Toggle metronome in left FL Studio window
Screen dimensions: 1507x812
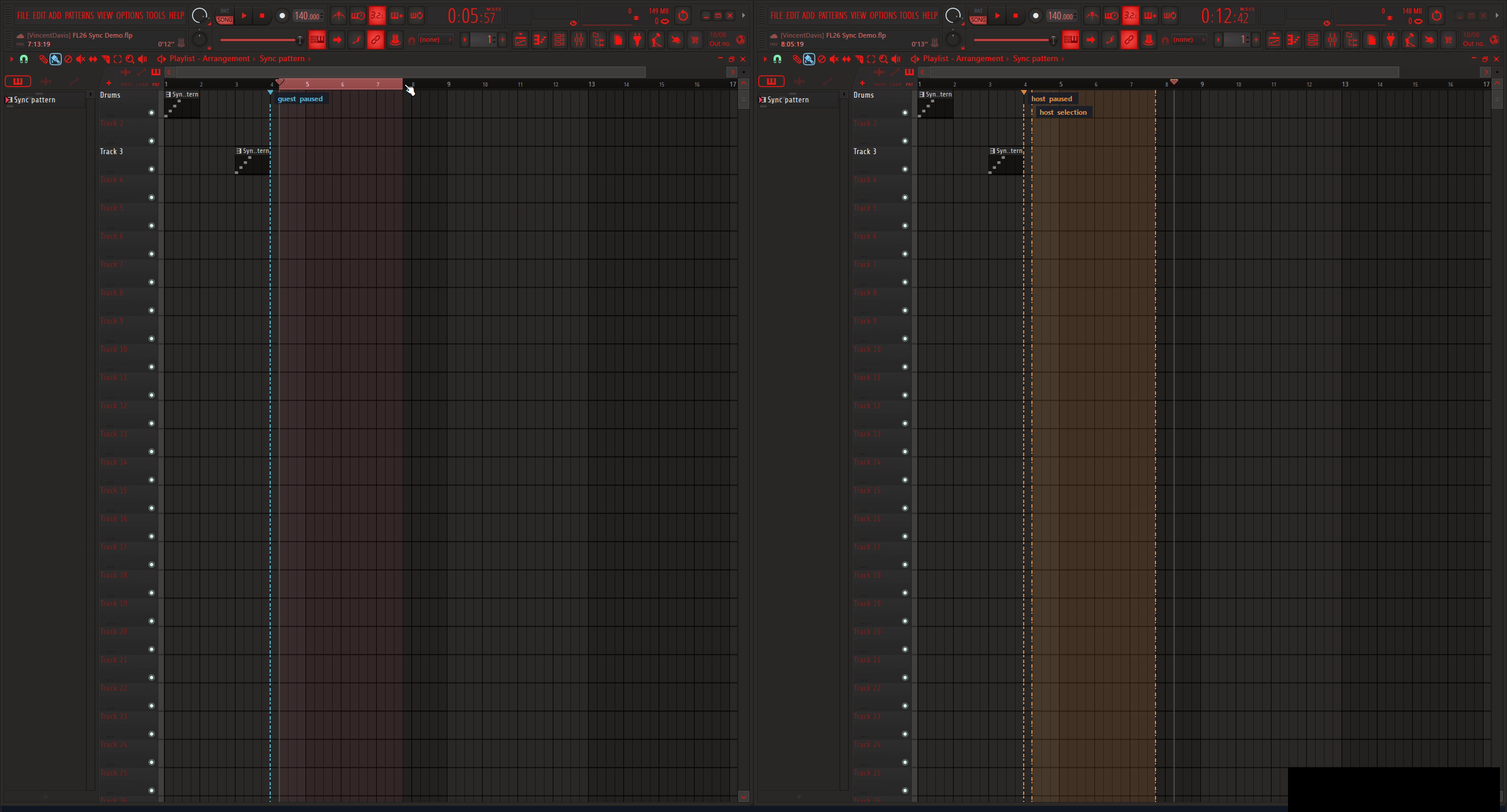(x=338, y=16)
